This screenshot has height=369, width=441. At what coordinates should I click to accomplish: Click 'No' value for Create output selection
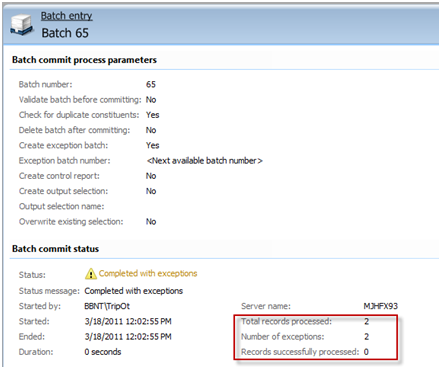[x=151, y=191]
